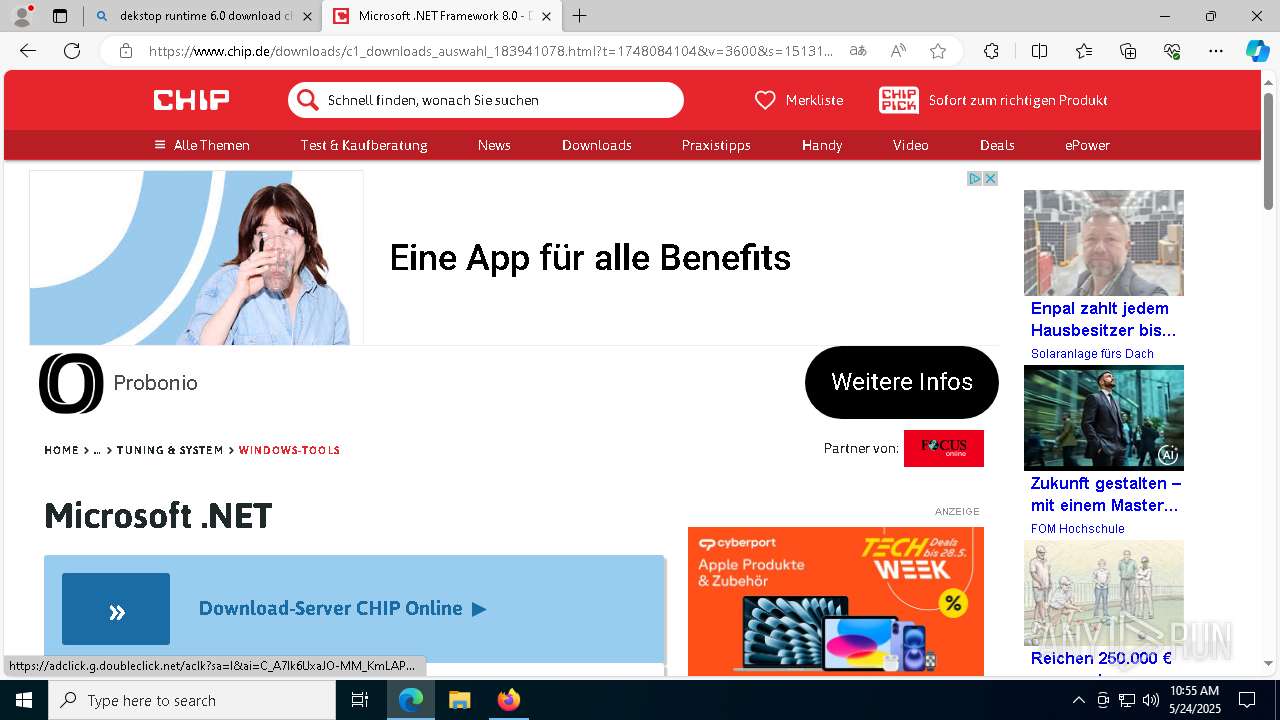Click WINDOWS-TOOLS breadcrumb

289,450
